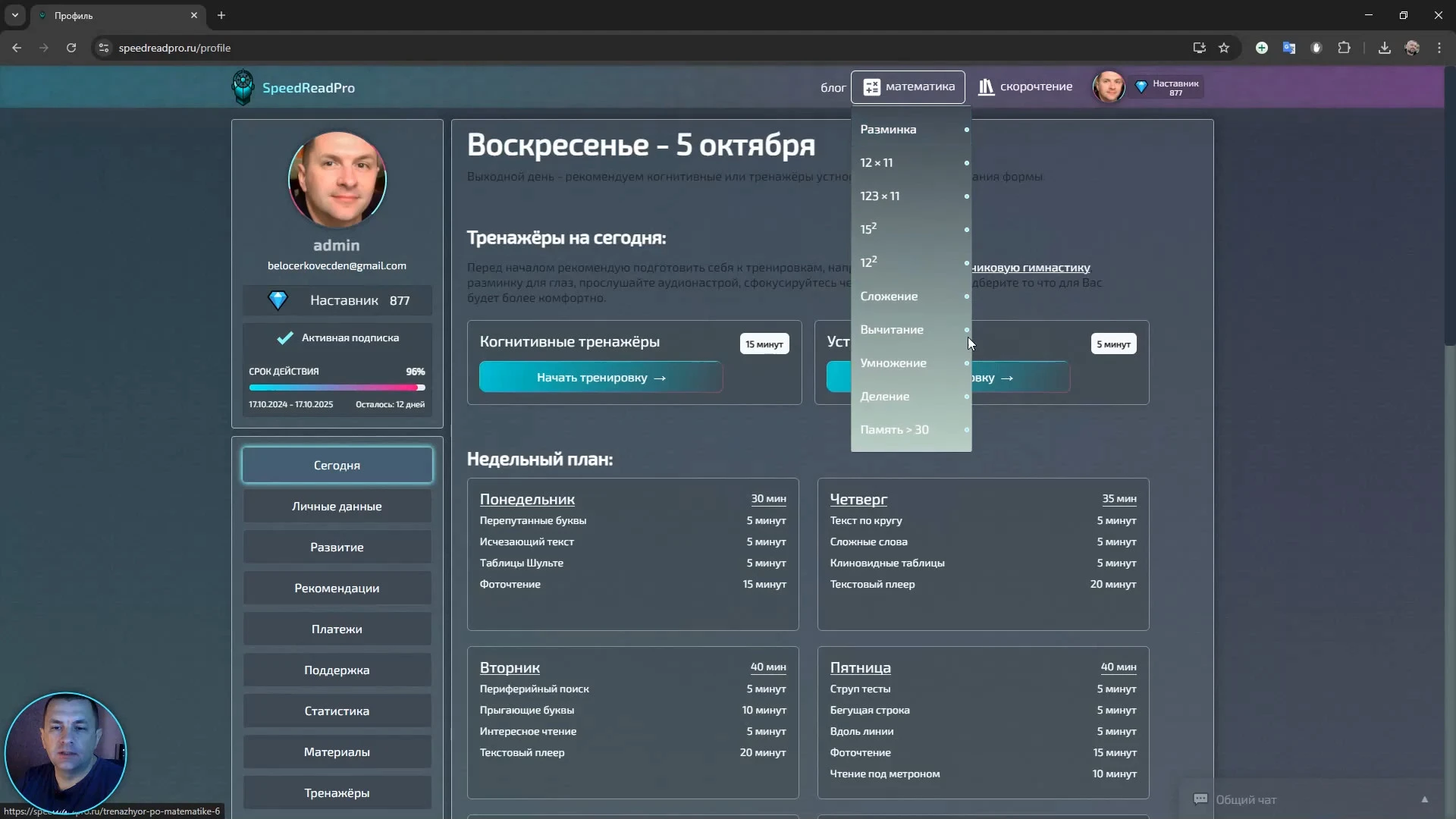This screenshot has height=819, width=1456.
Task: Open the Статистика section
Action: click(337, 711)
